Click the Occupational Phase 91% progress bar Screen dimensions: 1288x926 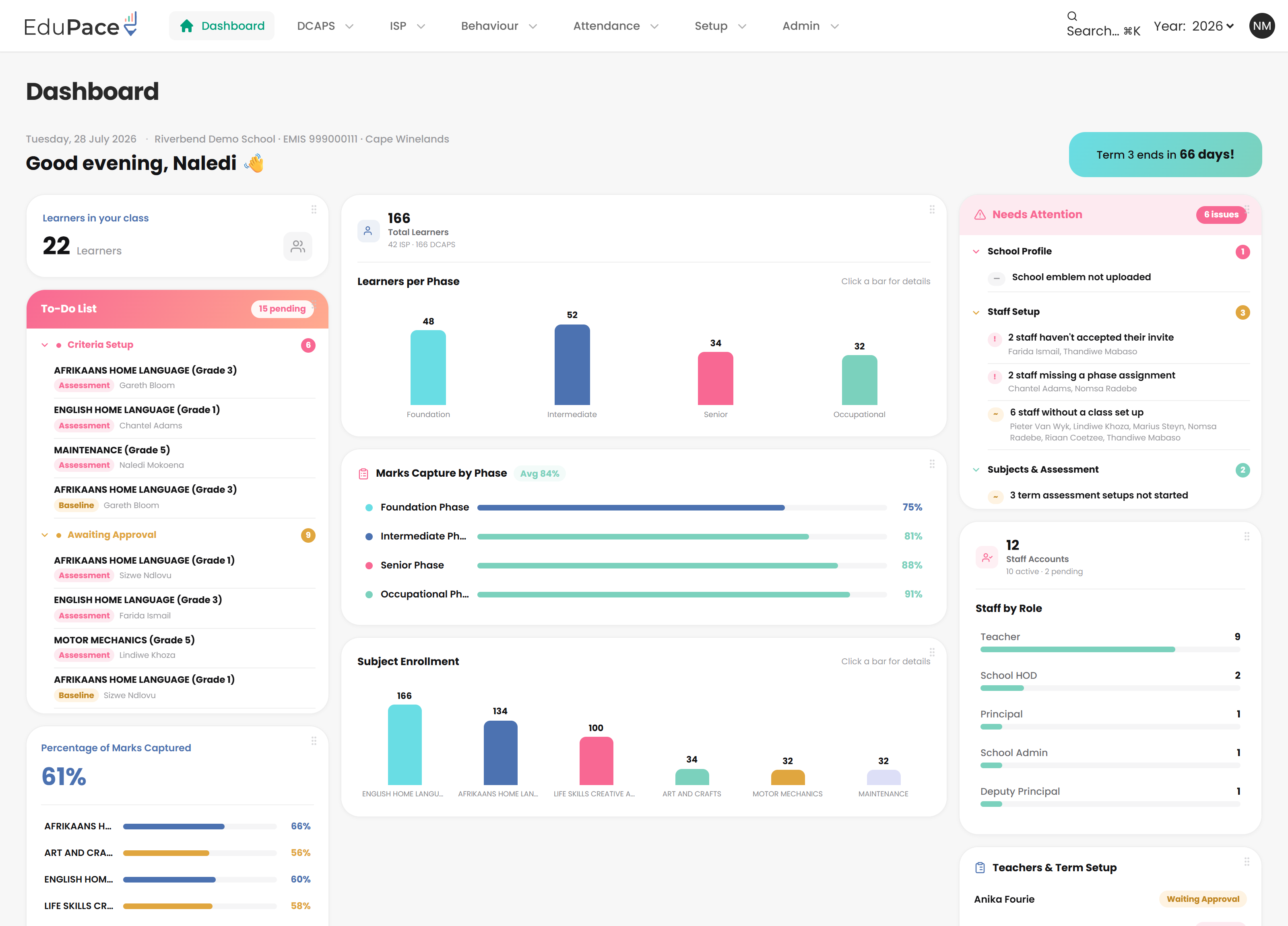[682, 594]
